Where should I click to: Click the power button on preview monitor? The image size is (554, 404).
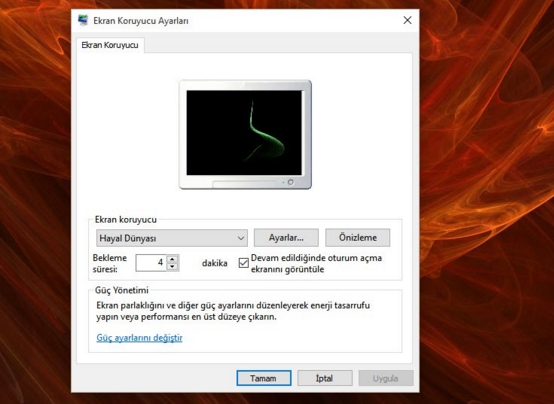click(290, 182)
